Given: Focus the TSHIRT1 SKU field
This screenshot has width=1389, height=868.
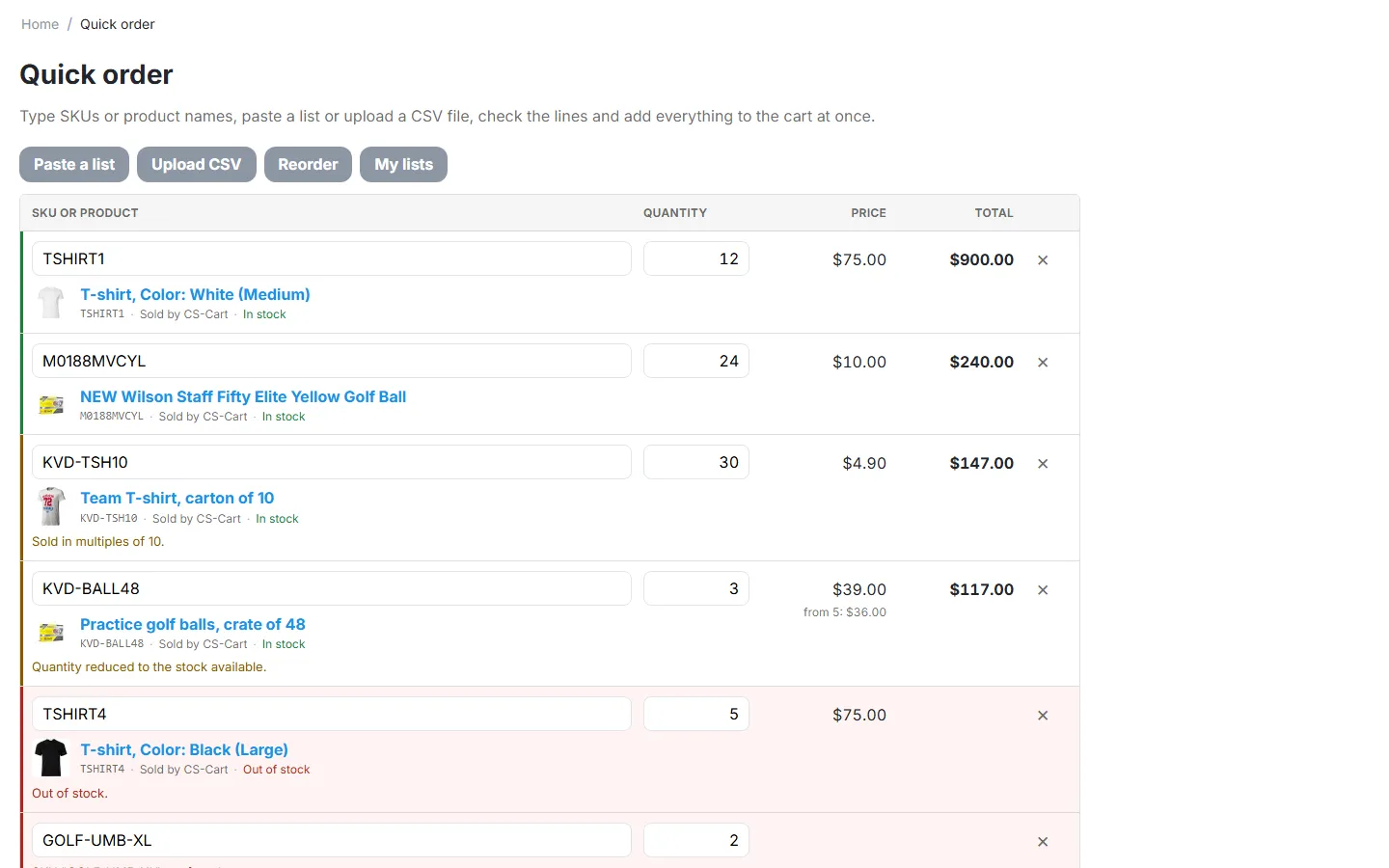Looking at the screenshot, I should 332,258.
